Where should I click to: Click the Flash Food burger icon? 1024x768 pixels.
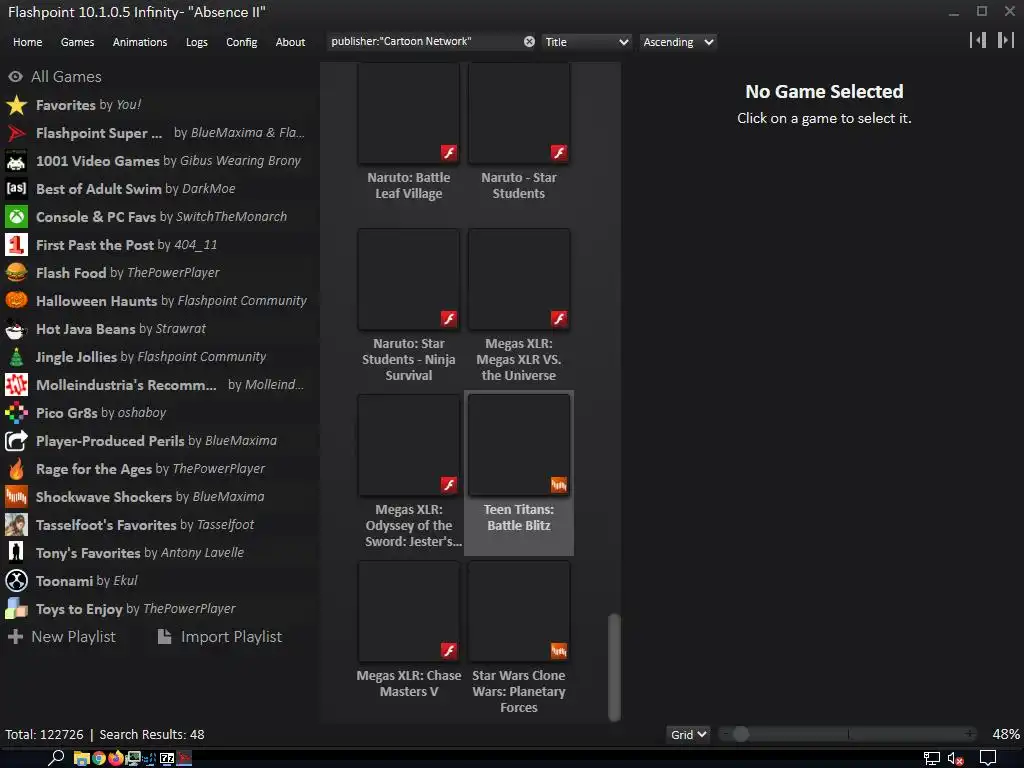pyautogui.click(x=16, y=273)
